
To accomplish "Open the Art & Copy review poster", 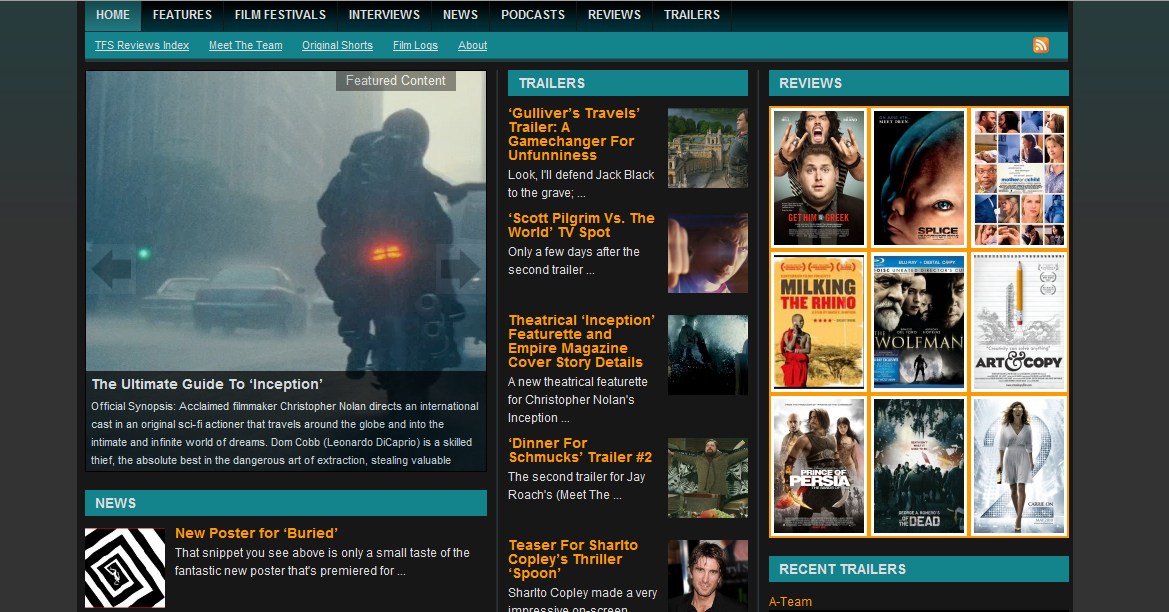I will pos(1019,321).
